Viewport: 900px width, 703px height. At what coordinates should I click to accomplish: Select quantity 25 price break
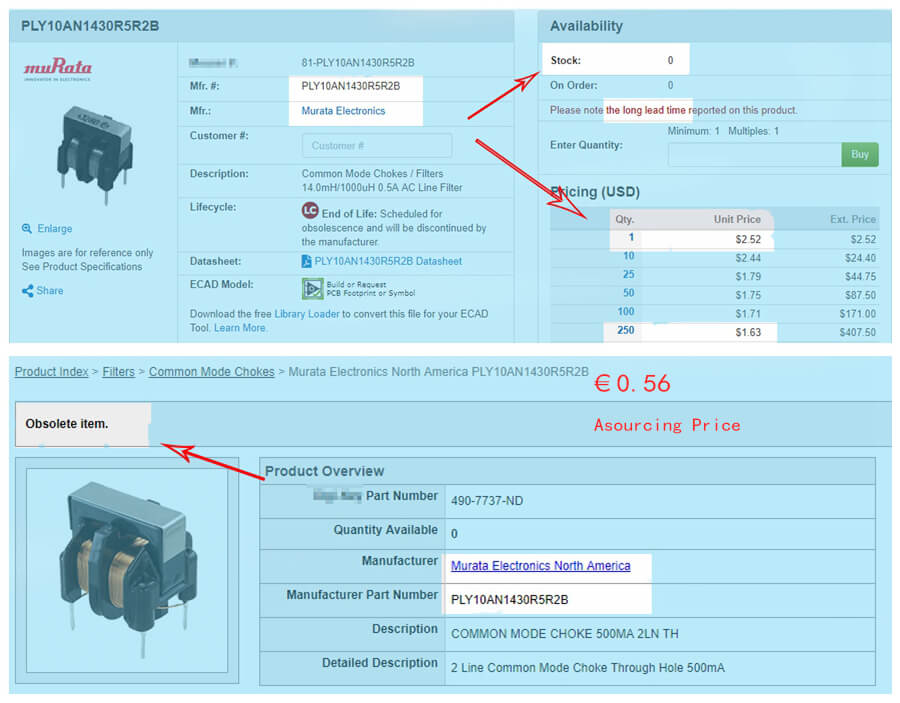point(629,275)
